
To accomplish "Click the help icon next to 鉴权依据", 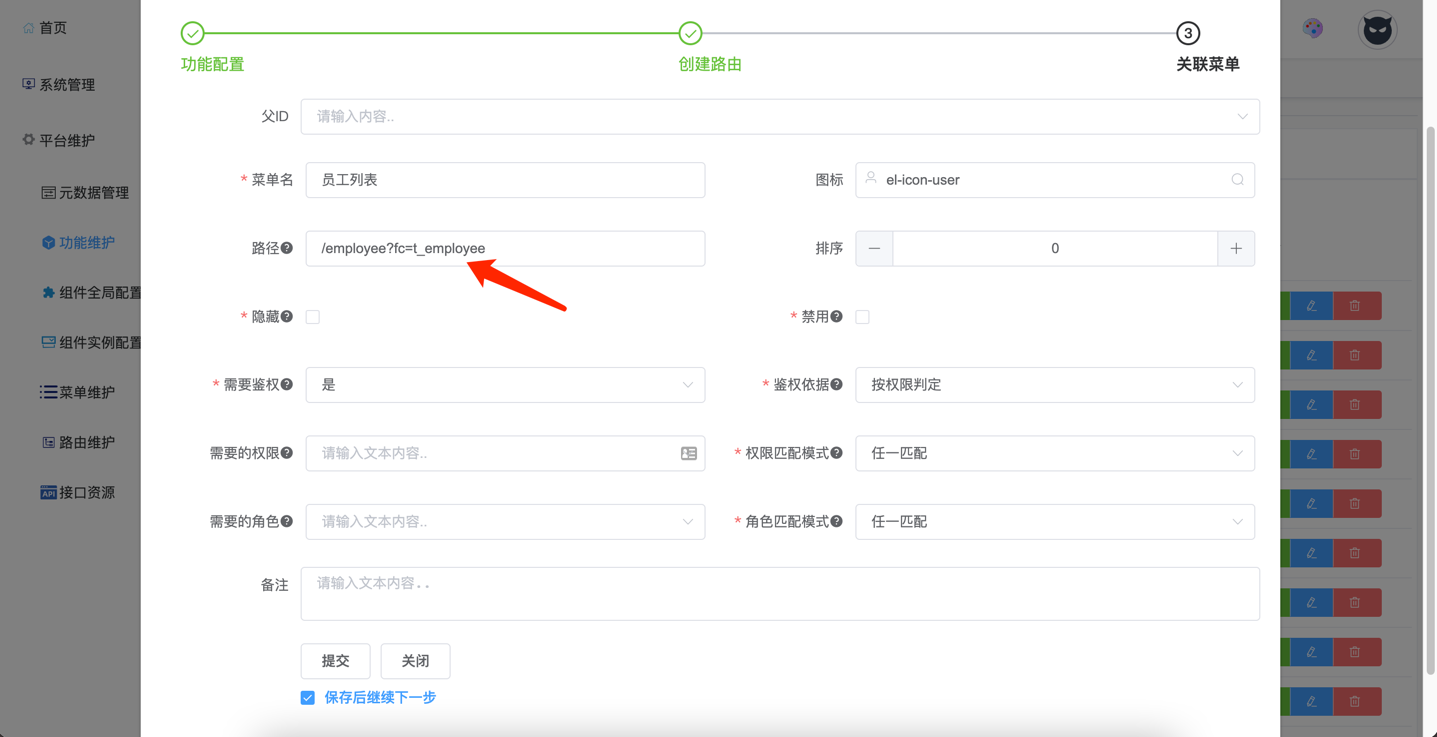I will click(837, 385).
